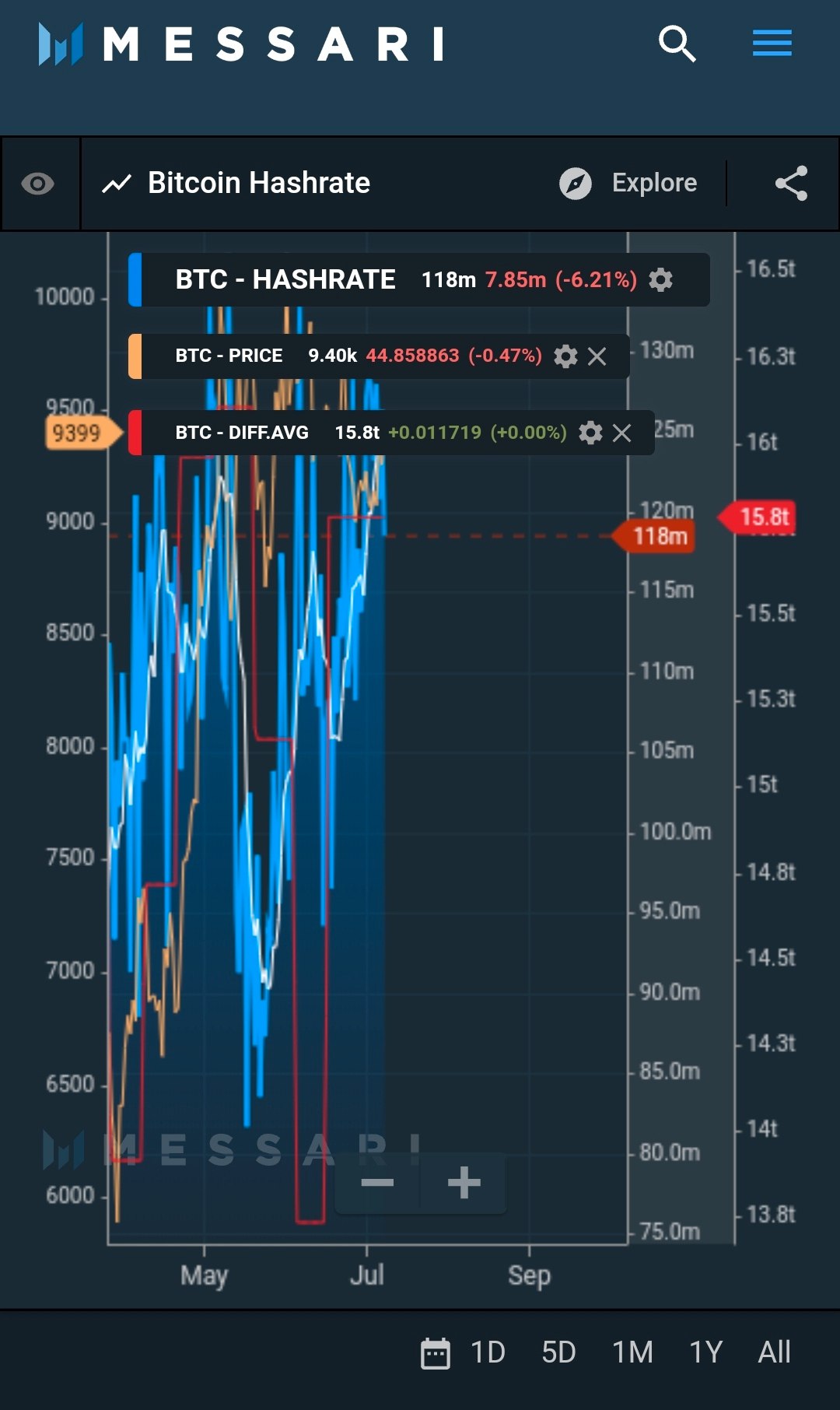
Task: Click the 100.0m hashrate axis label
Action: pyautogui.click(x=675, y=832)
